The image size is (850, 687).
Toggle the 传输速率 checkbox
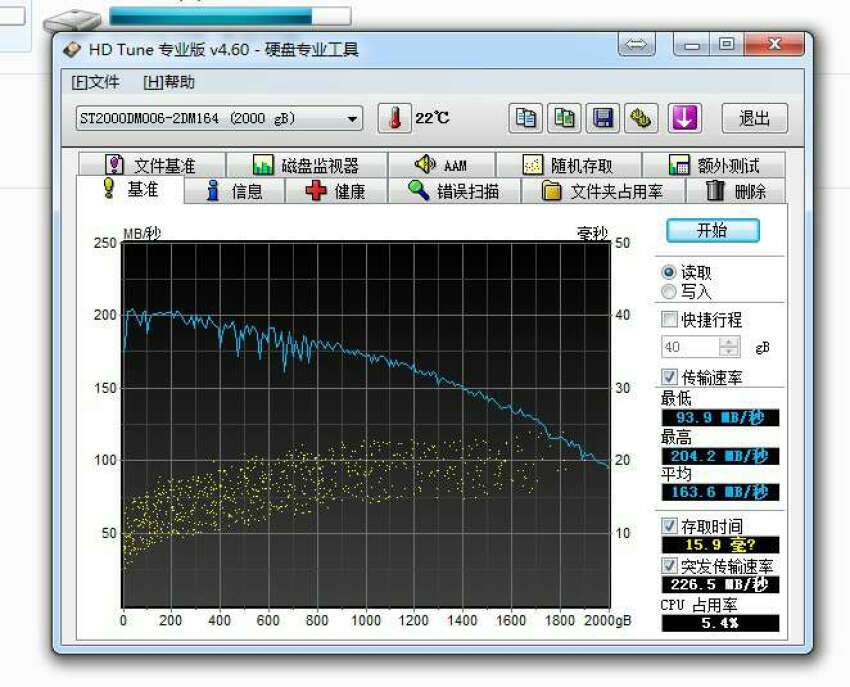(669, 376)
